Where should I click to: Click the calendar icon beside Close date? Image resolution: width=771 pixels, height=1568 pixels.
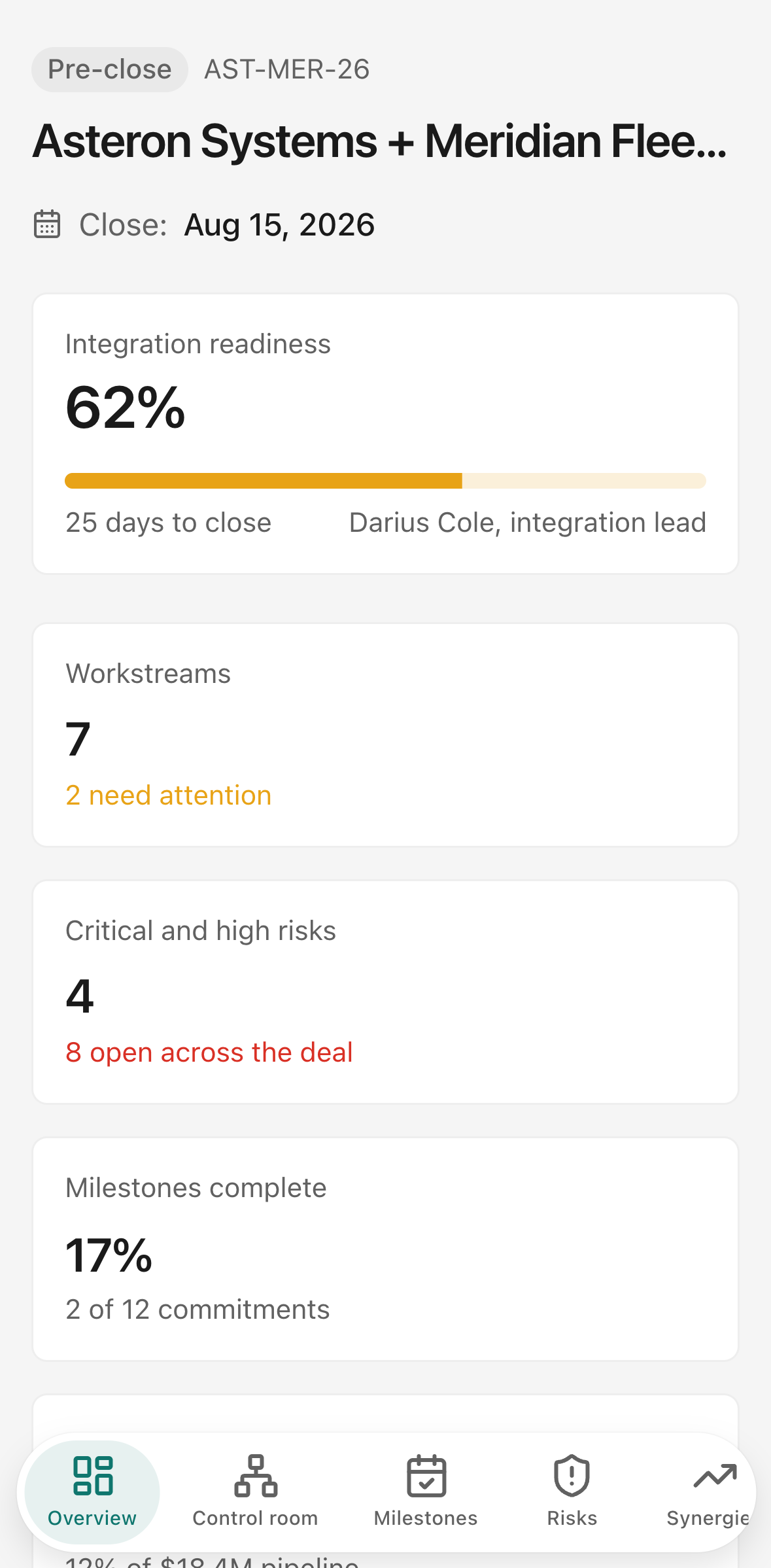[47, 224]
